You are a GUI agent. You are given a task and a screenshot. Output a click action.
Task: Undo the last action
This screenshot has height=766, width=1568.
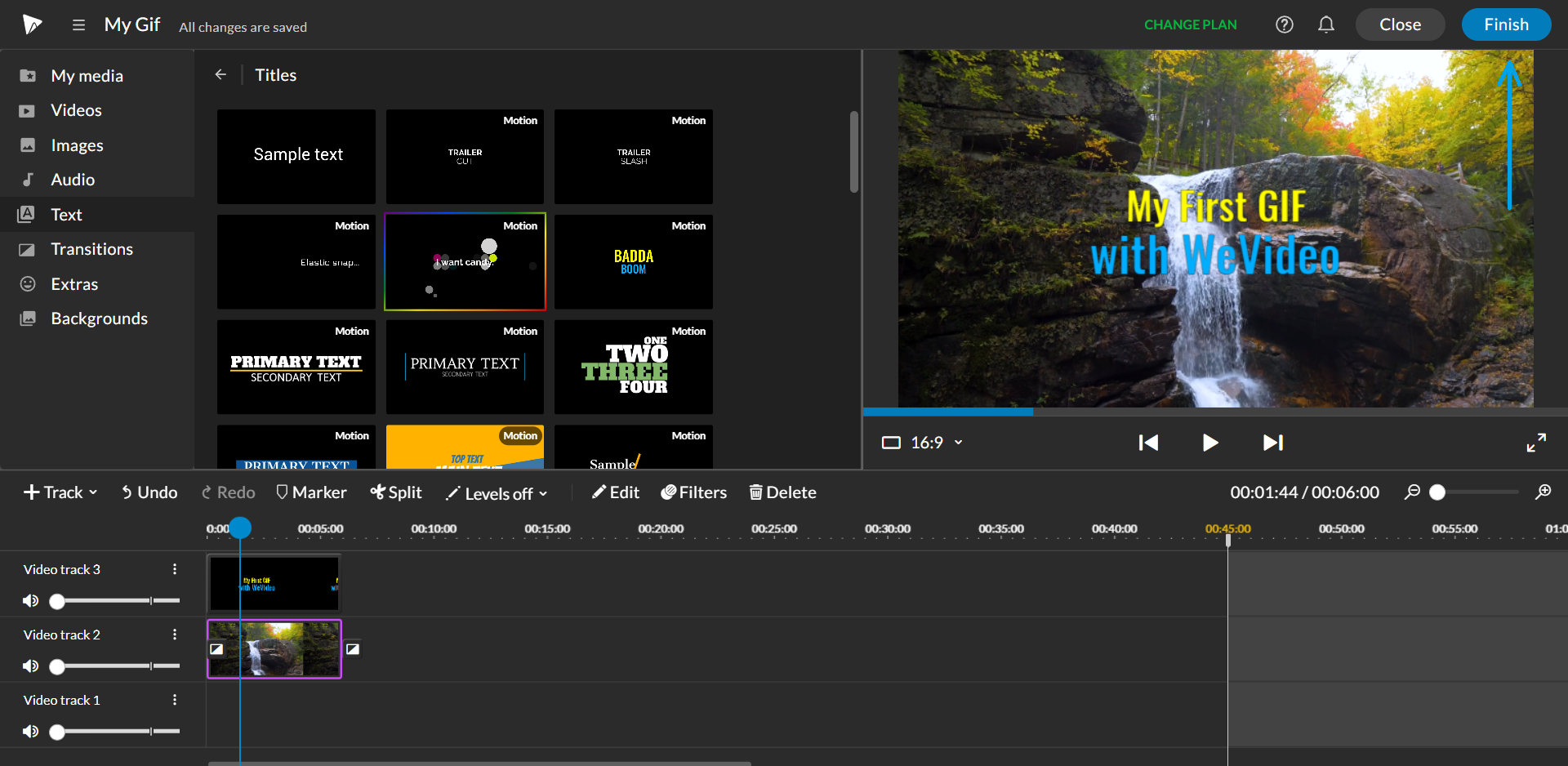[149, 492]
